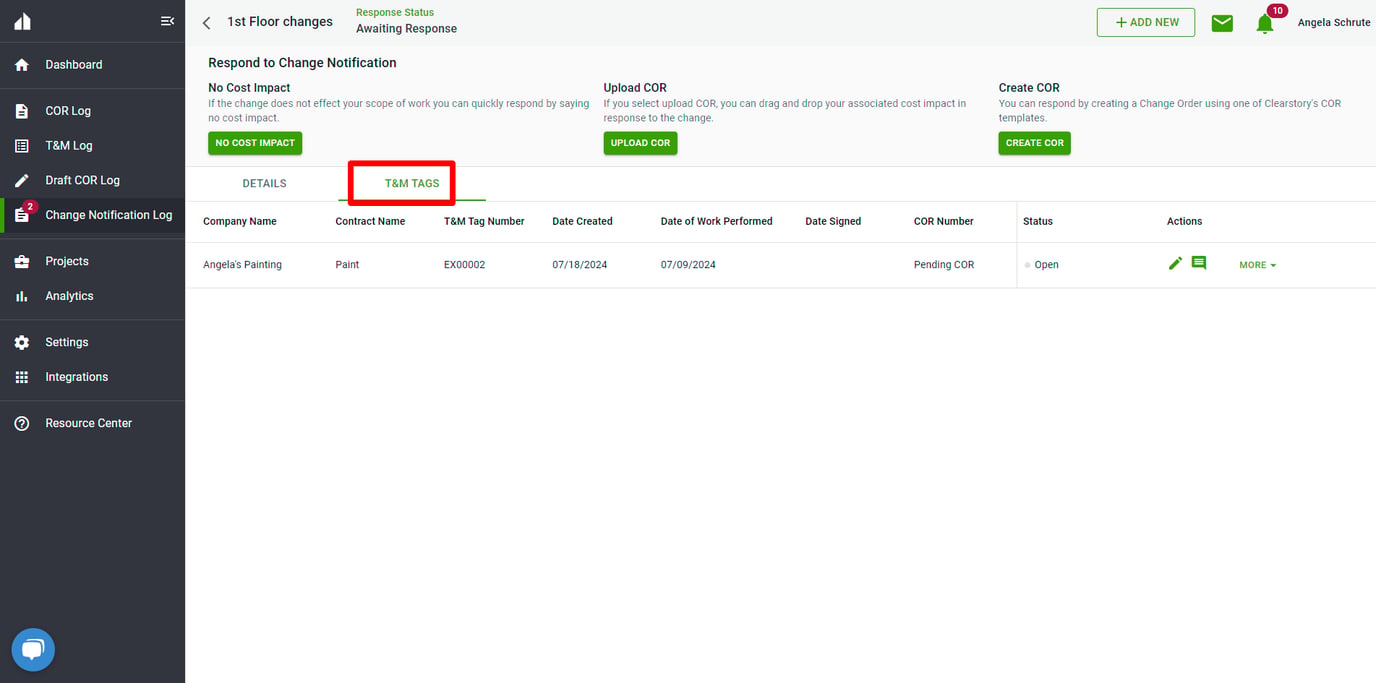
Task: Click the Paint contract cell
Action: (x=347, y=265)
